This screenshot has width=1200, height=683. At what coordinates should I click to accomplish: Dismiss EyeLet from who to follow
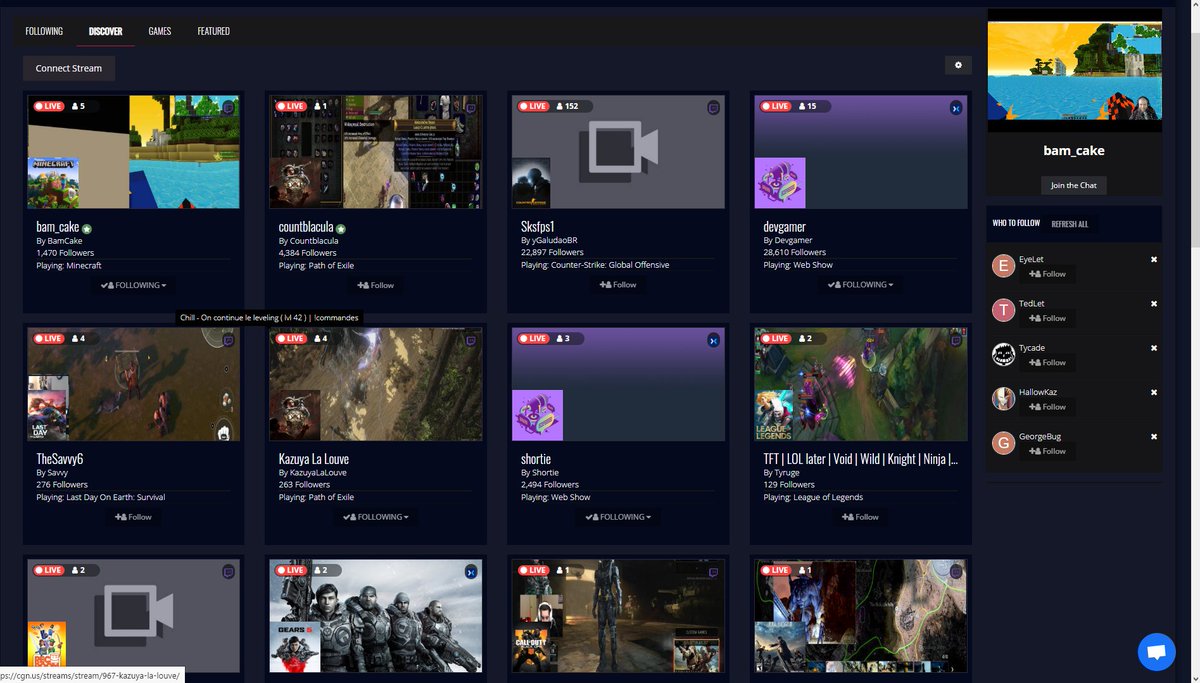tap(1154, 260)
